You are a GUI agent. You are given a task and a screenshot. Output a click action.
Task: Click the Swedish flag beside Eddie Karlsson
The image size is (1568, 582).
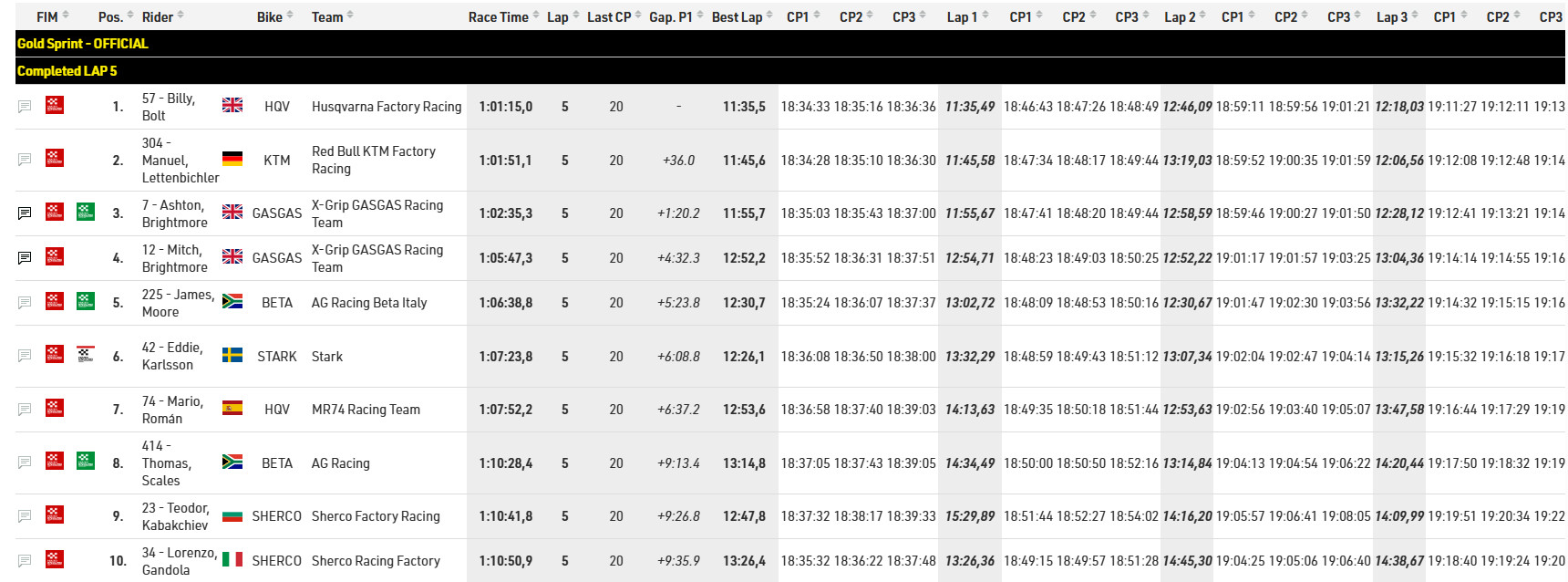(x=232, y=356)
